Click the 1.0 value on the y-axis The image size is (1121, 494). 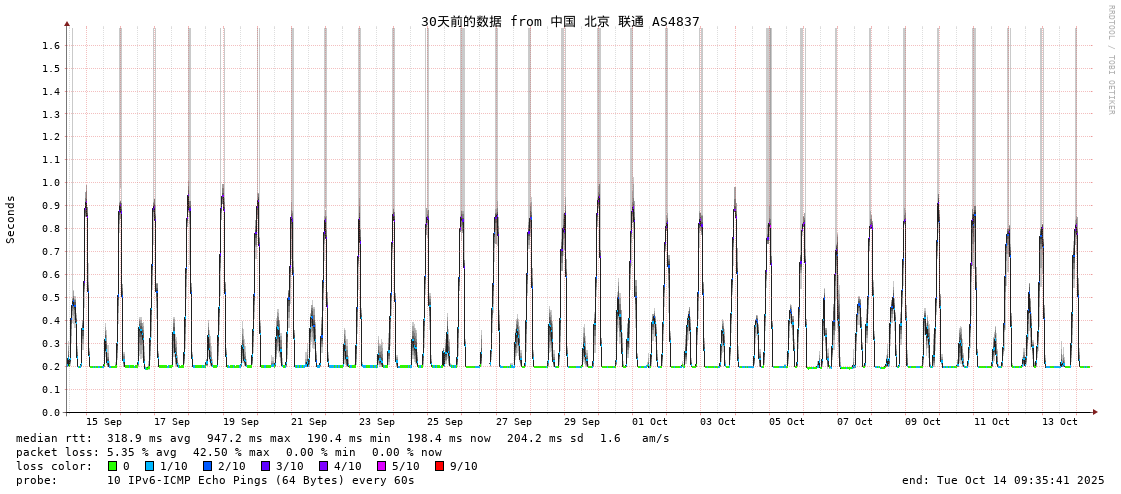pyautogui.click(x=51, y=183)
